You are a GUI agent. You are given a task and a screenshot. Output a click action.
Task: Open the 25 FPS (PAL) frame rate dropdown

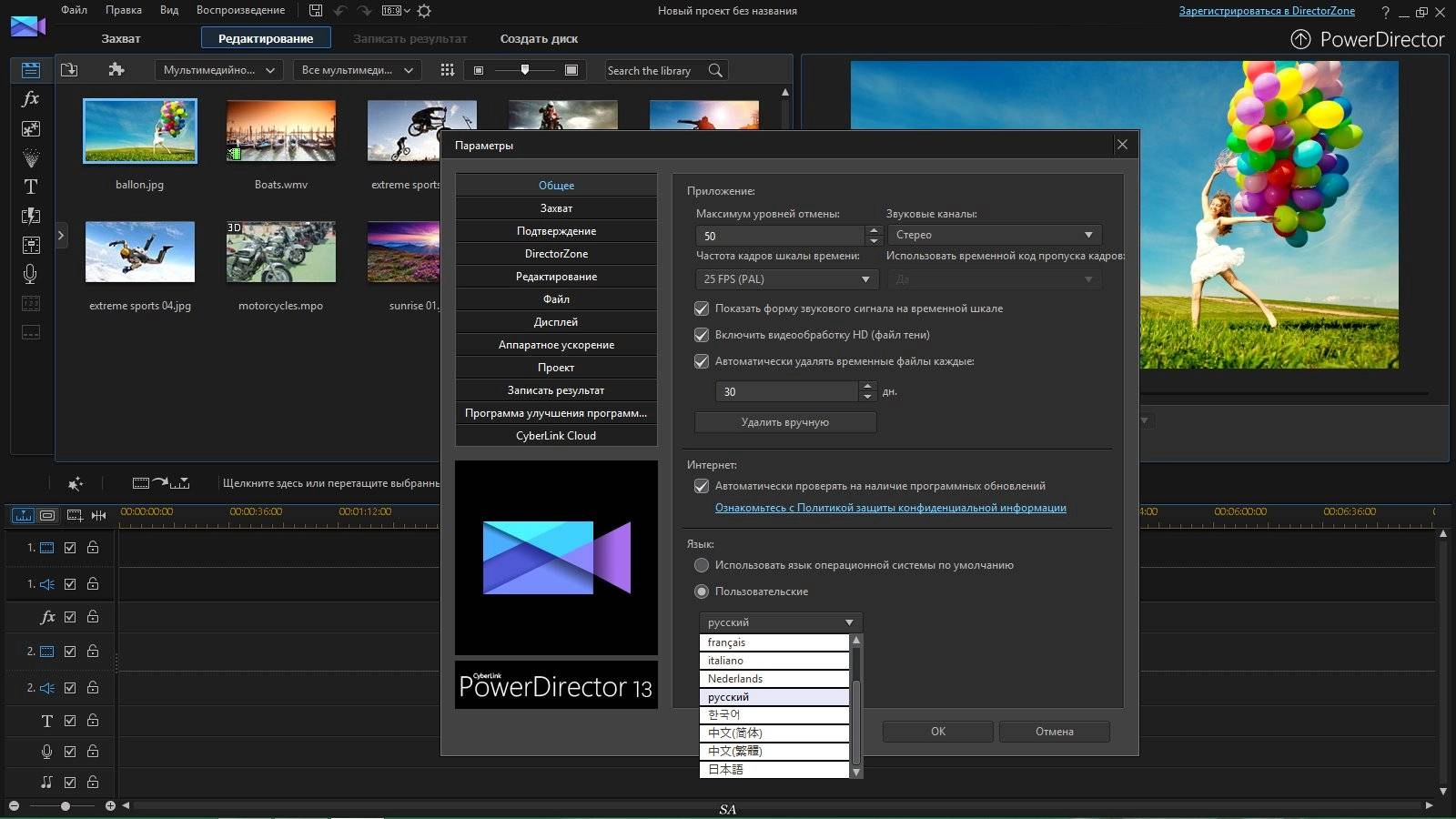pyautogui.click(x=785, y=279)
